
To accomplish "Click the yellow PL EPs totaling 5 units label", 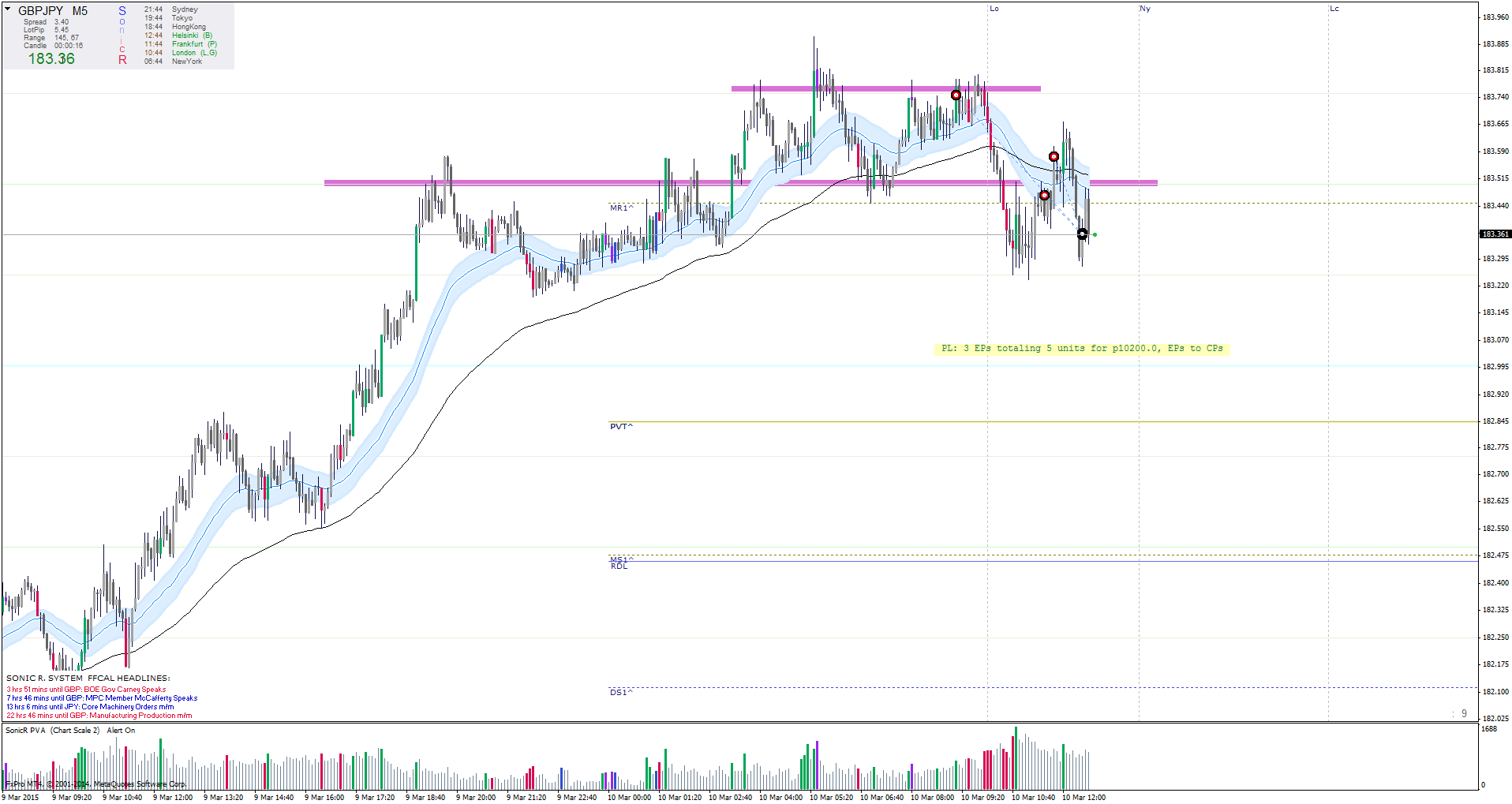I will pyautogui.click(x=1082, y=349).
